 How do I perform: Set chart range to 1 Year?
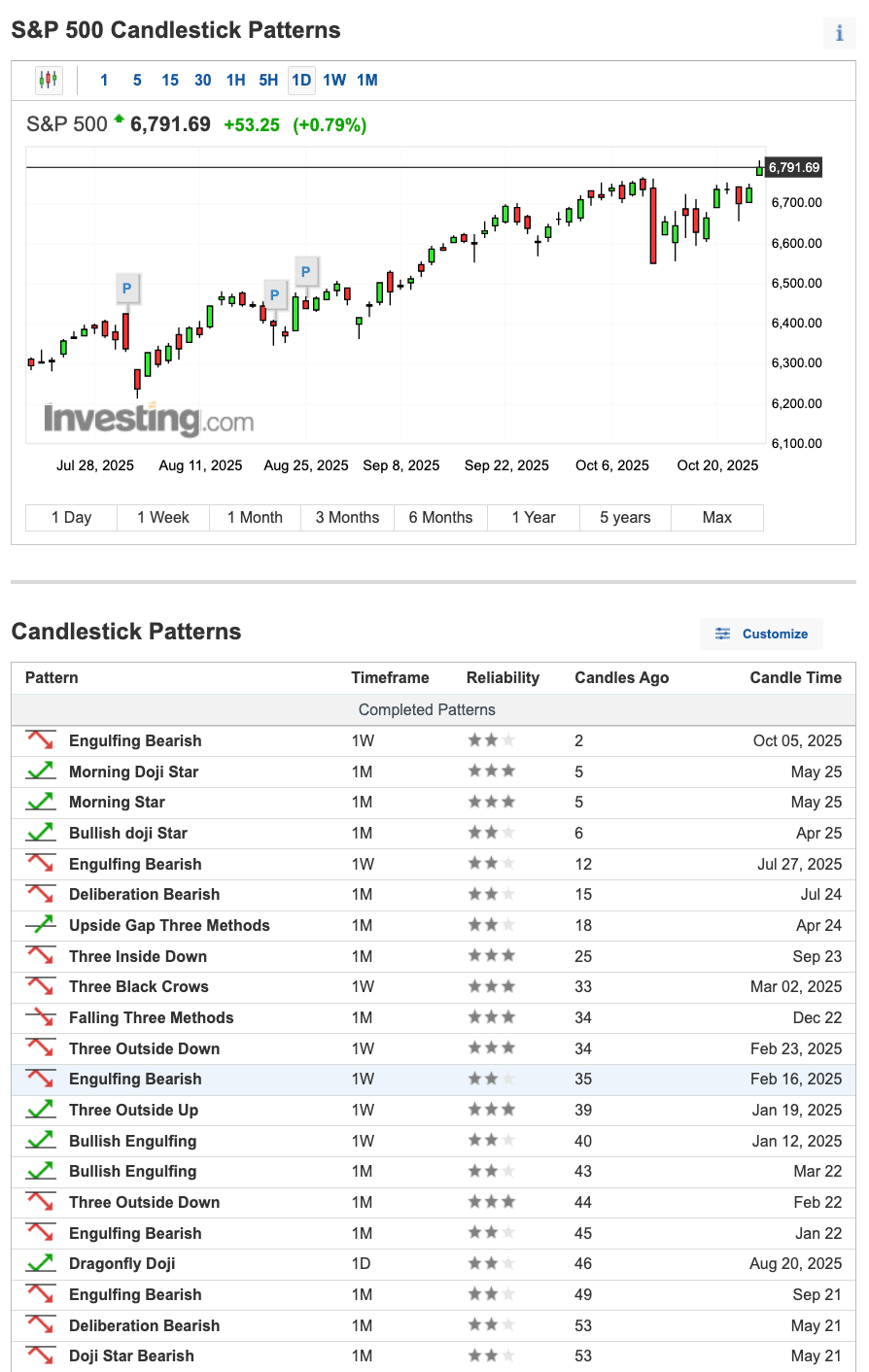533,517
